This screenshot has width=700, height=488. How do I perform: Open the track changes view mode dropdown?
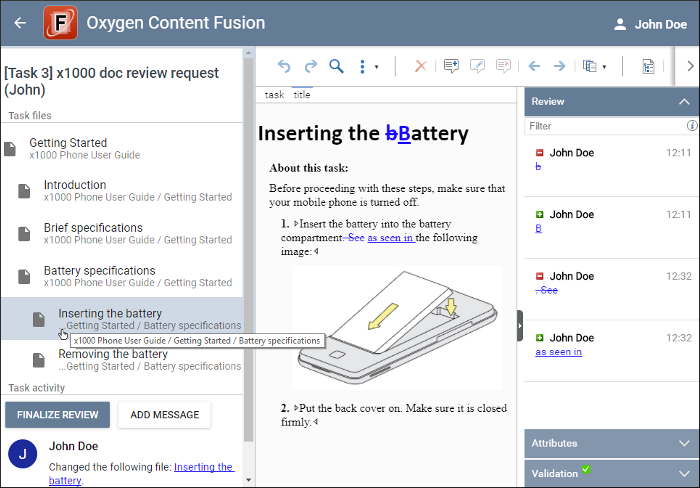click(595, 67)
